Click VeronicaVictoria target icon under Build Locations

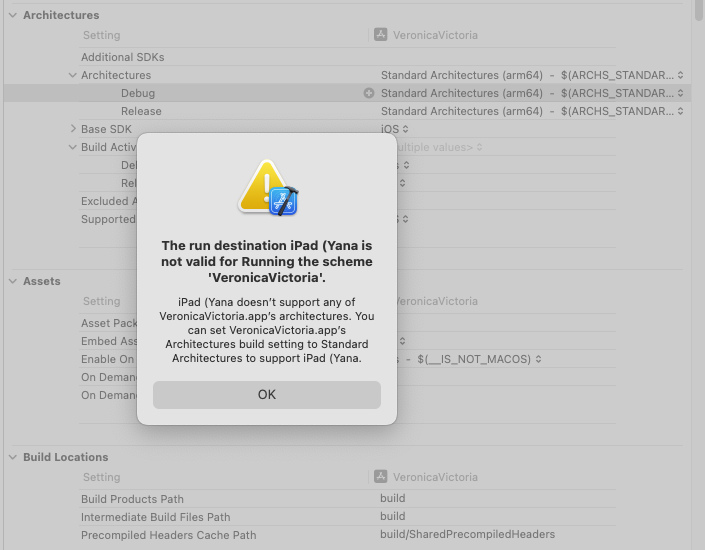click(380, 477)
